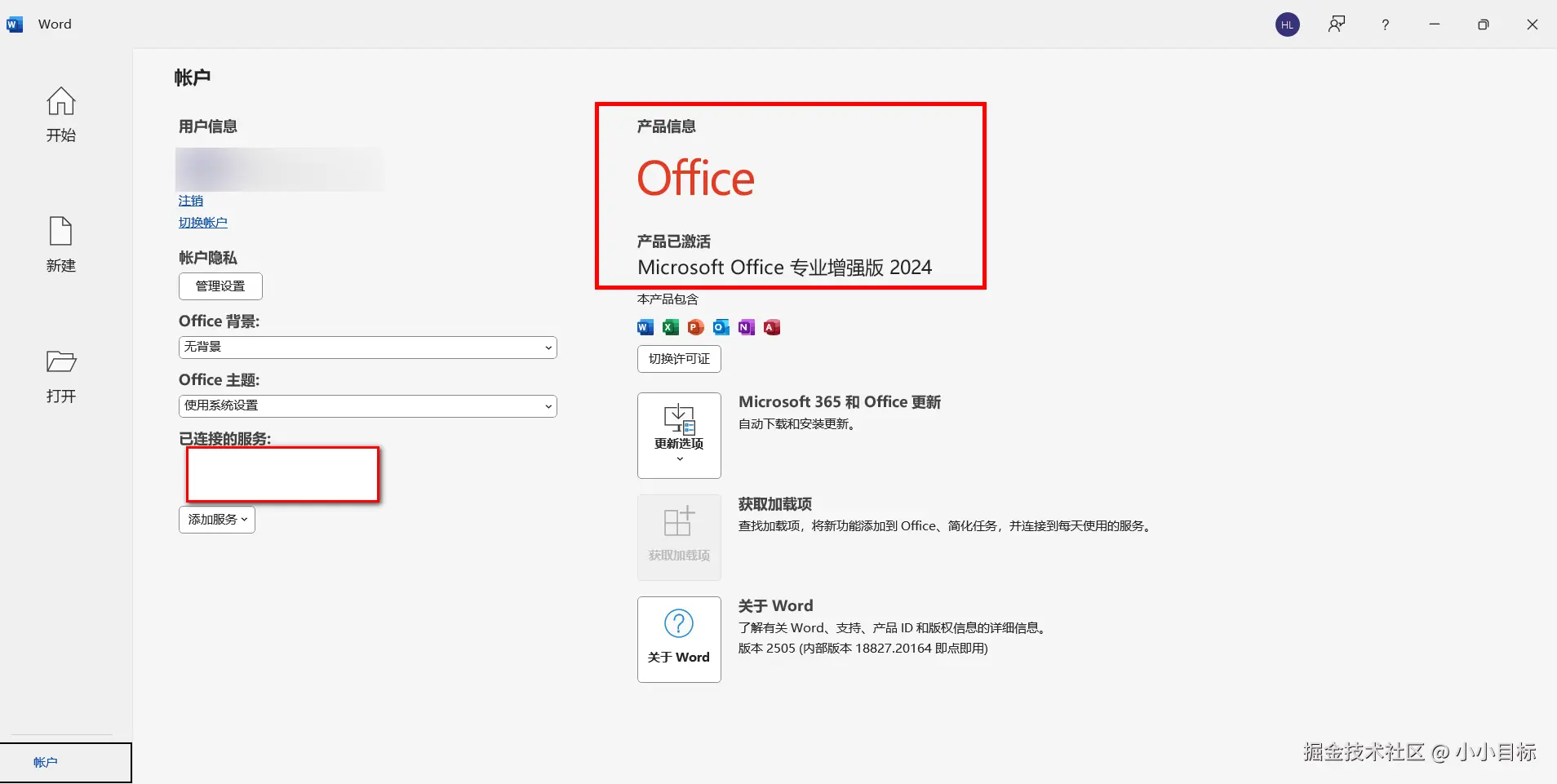This screenshot has width=1557, height=784.
Task: Minimize the Word window
Action: [1435, 24]
